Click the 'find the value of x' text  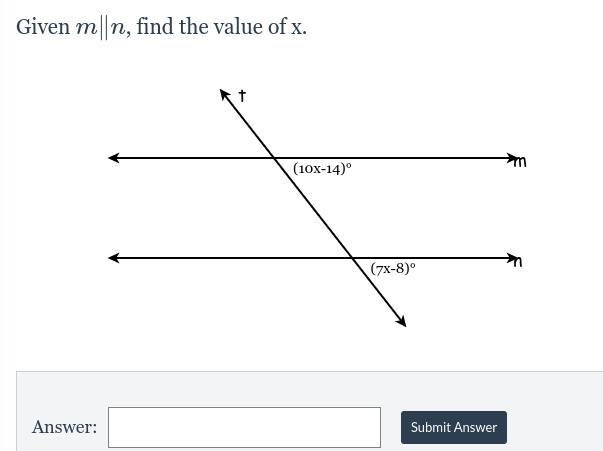(221, 27)
